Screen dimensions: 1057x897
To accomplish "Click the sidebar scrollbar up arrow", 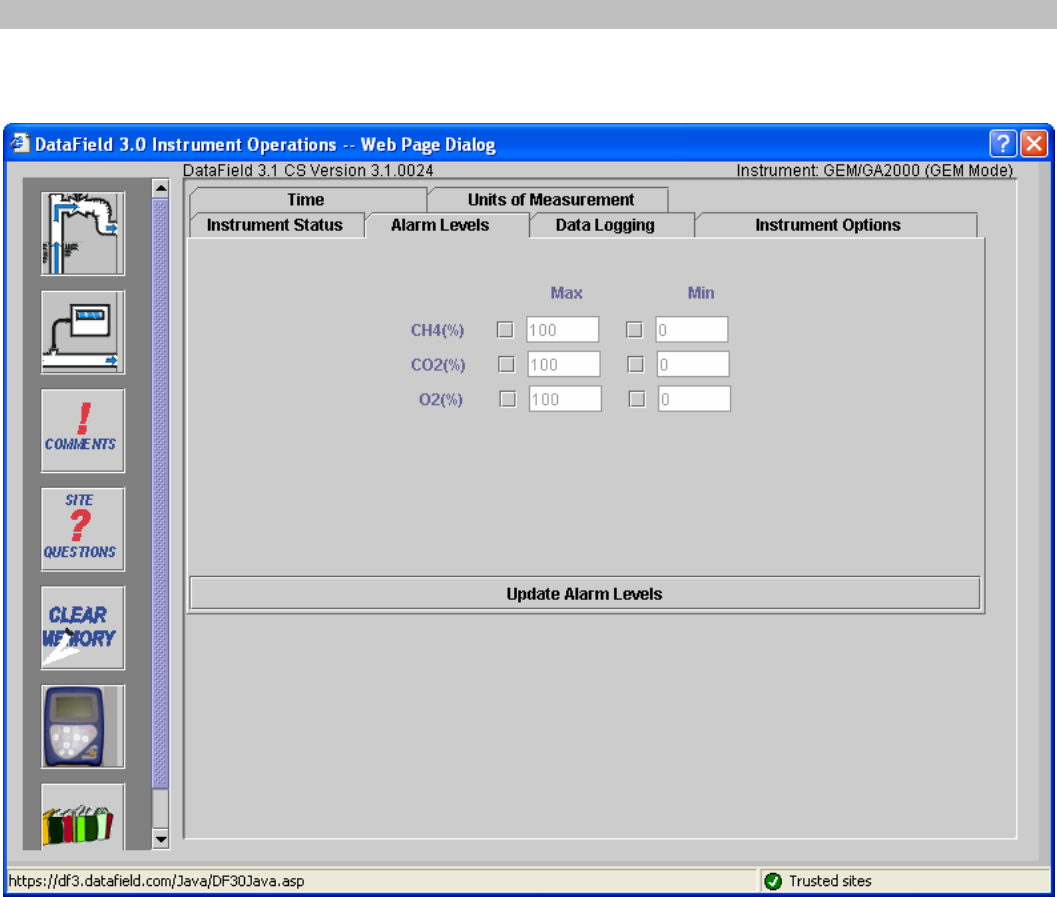I will pos(160,188).
